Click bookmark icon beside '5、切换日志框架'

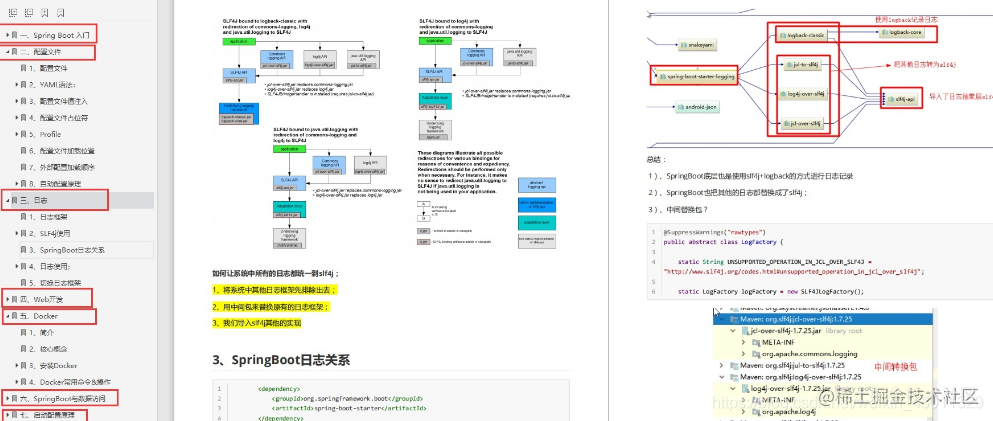[23, 283]
